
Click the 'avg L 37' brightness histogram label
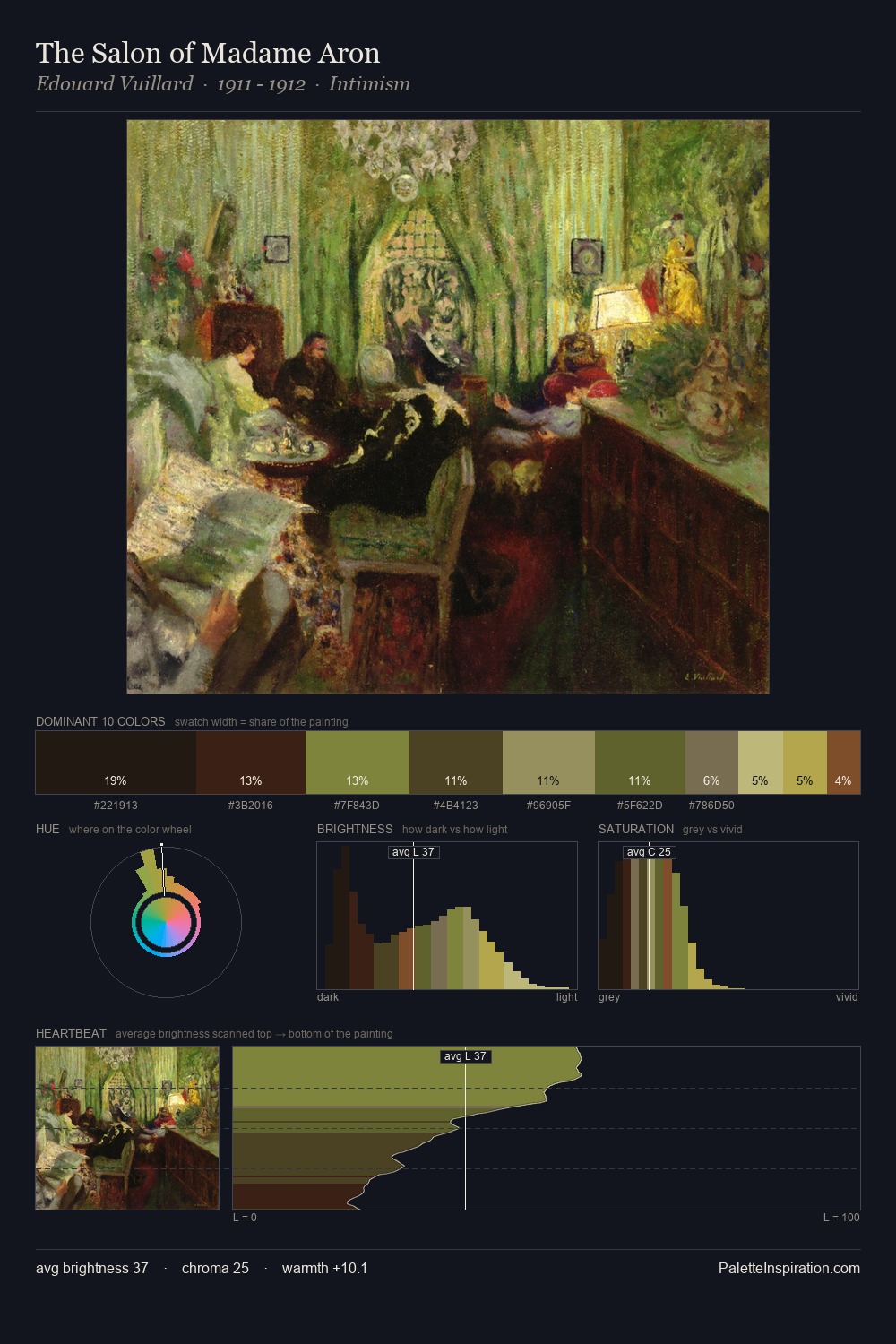coord(414,852)
